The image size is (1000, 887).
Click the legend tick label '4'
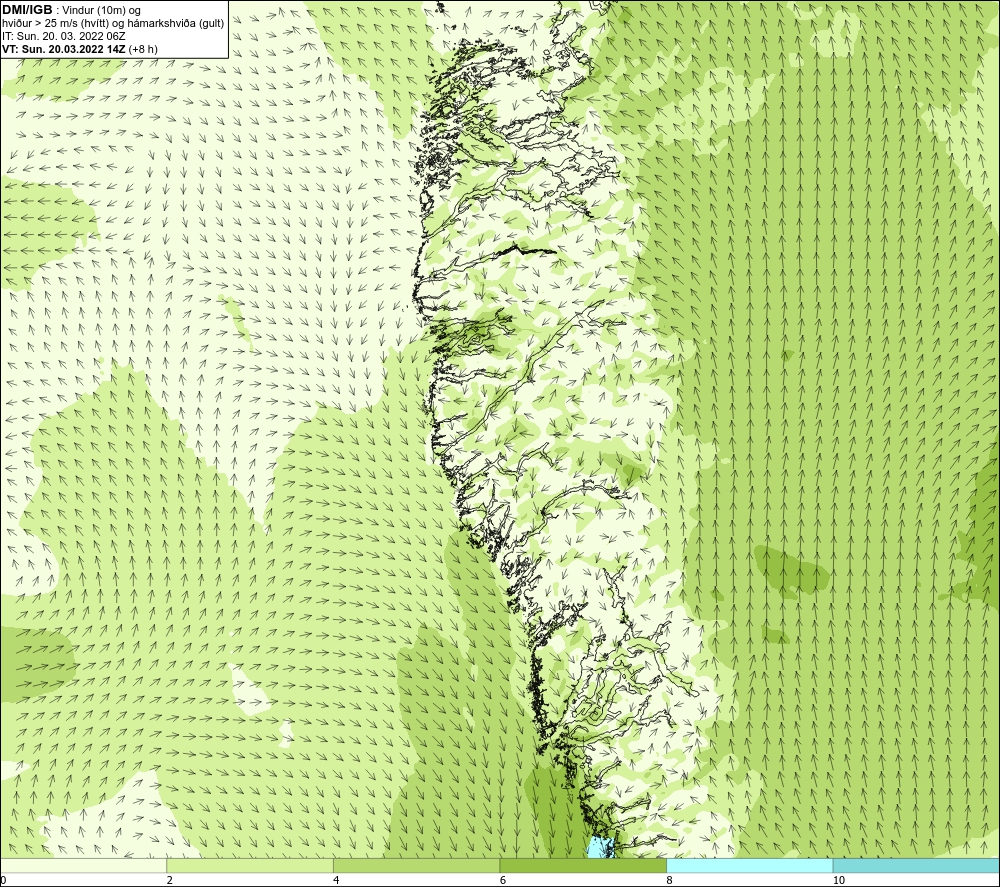(336, 880)
